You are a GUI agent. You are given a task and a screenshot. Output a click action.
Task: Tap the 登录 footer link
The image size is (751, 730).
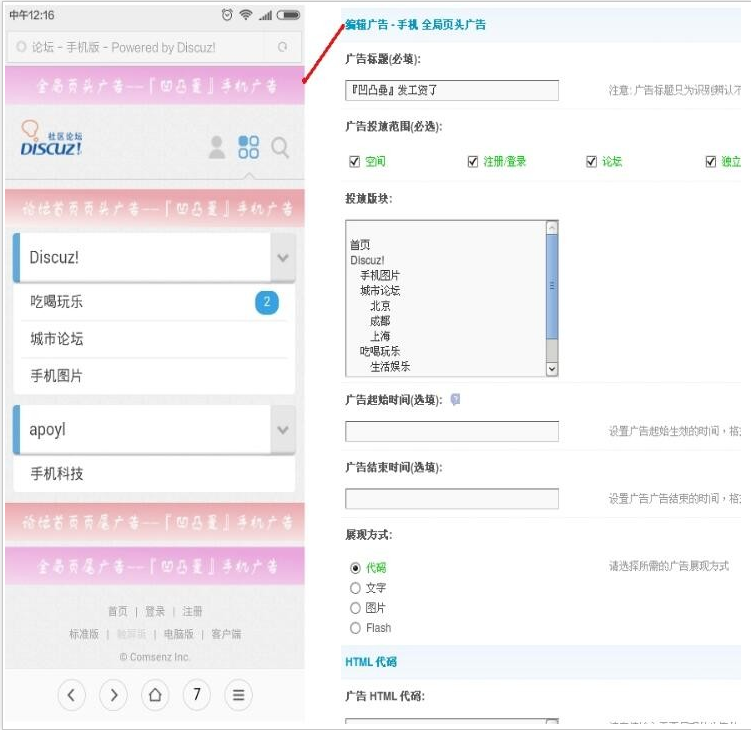(x=155, y=611)
